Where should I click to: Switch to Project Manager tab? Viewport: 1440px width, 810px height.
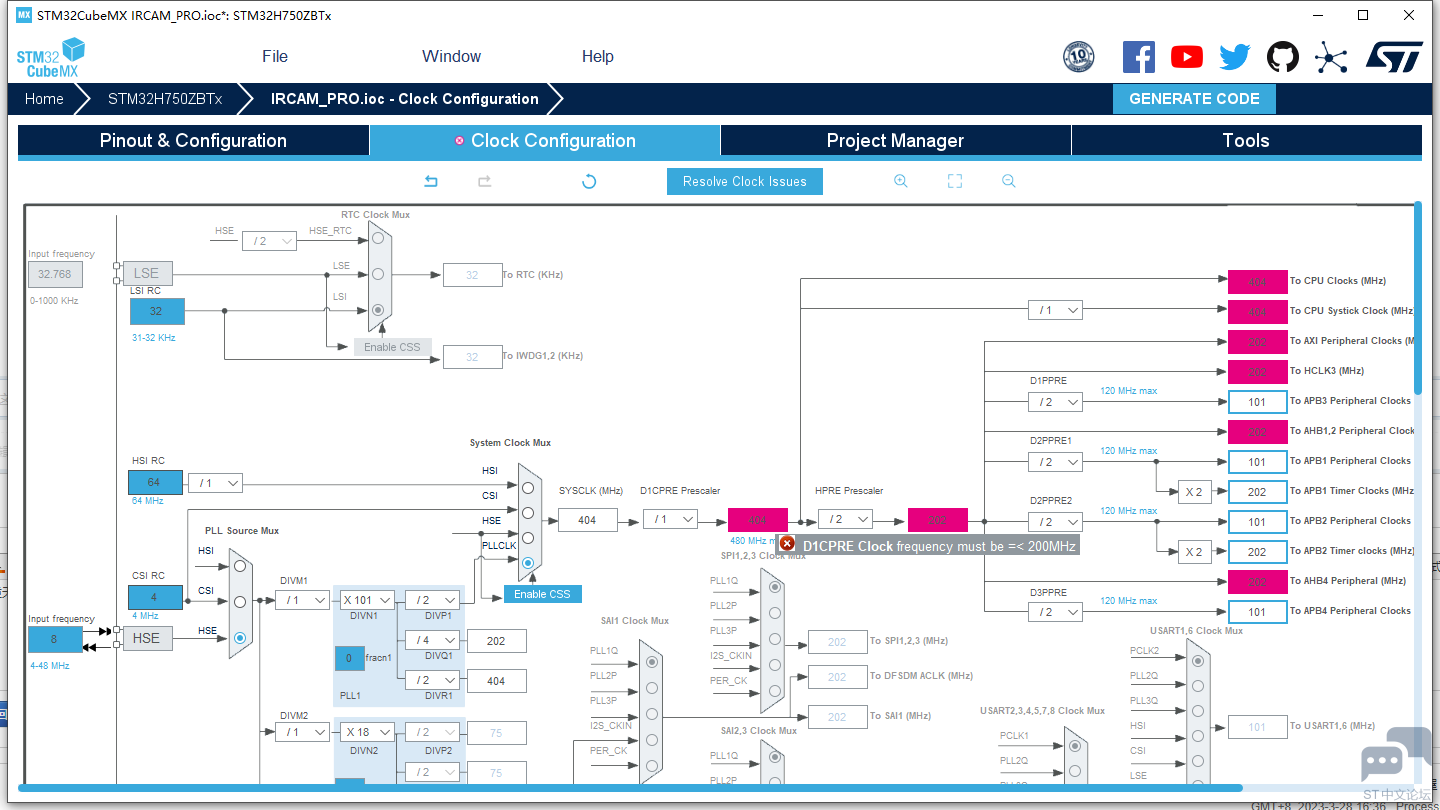[x=895, y=141]
